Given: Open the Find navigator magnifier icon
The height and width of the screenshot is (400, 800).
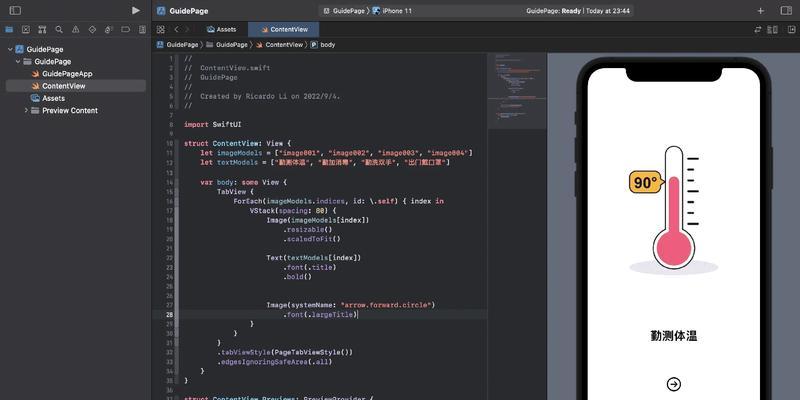Looking at the screenshot, I should 59,30.
